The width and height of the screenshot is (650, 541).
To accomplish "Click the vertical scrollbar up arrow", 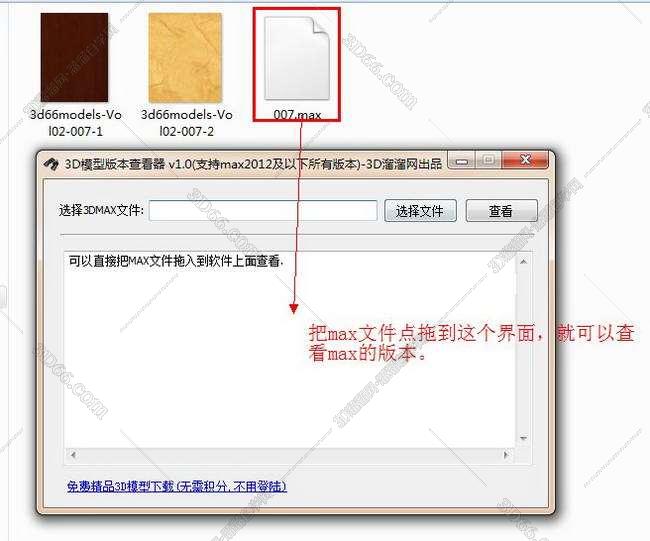I will coord(522,262).
